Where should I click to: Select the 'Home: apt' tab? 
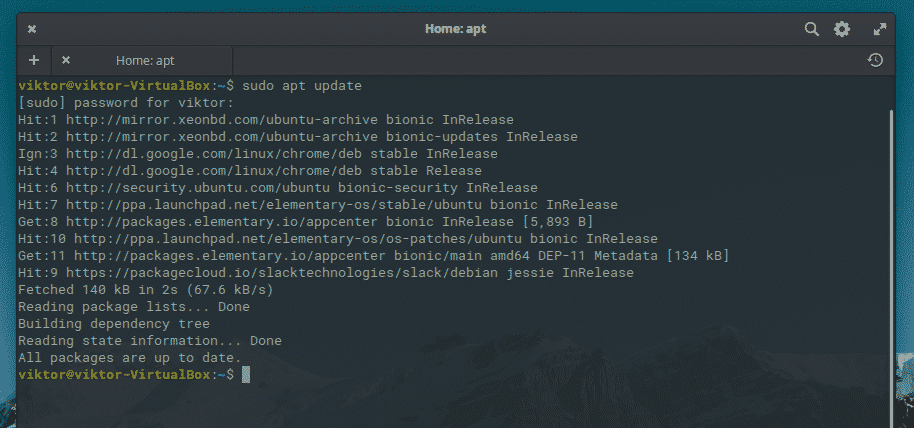142,61
